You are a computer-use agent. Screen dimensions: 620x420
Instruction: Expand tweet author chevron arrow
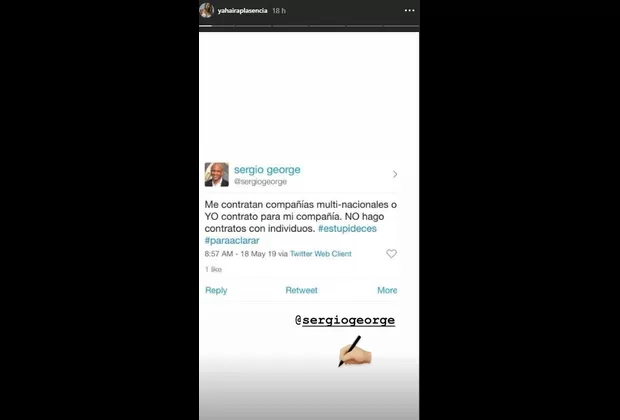coord(395,174)
